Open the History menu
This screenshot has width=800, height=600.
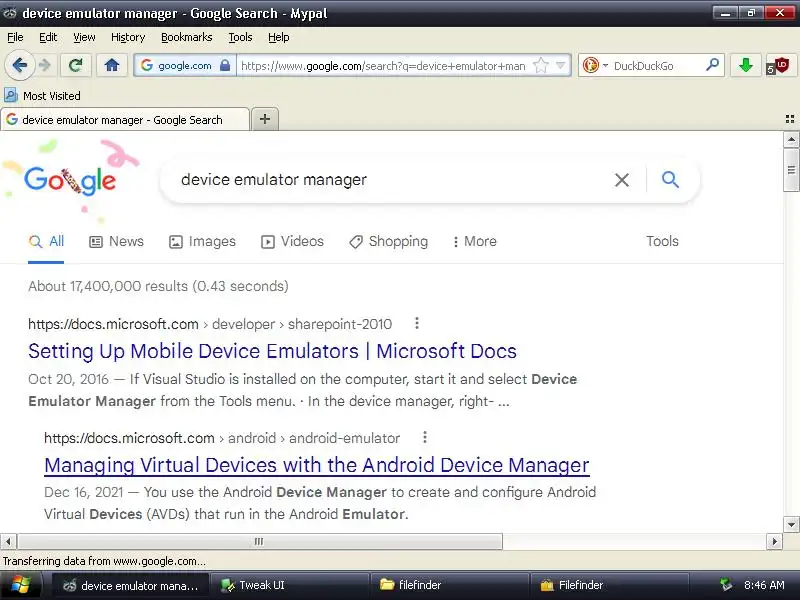pos(128,37)
